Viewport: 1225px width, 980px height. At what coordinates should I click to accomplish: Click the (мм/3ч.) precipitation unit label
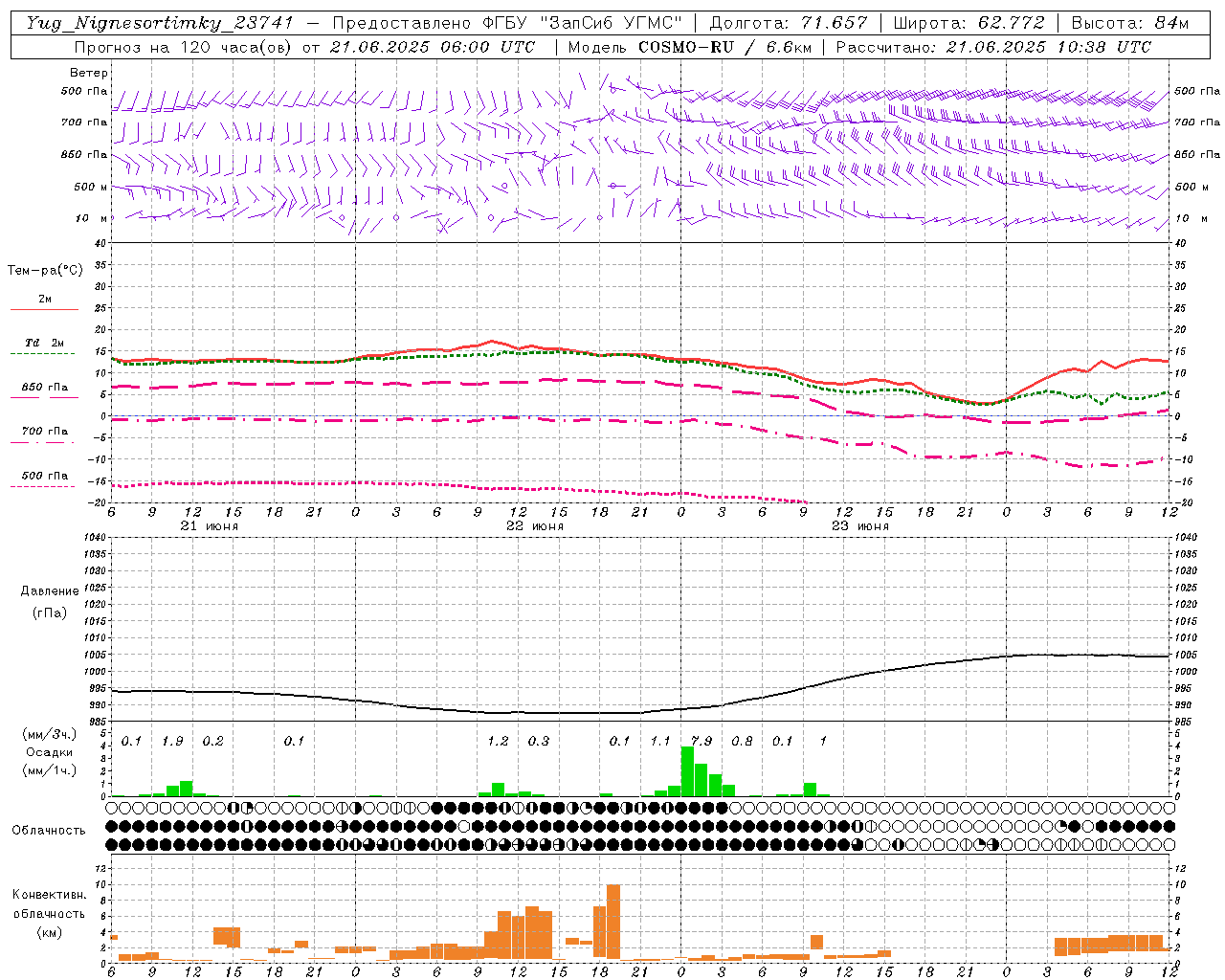click(x=49, y=734)
